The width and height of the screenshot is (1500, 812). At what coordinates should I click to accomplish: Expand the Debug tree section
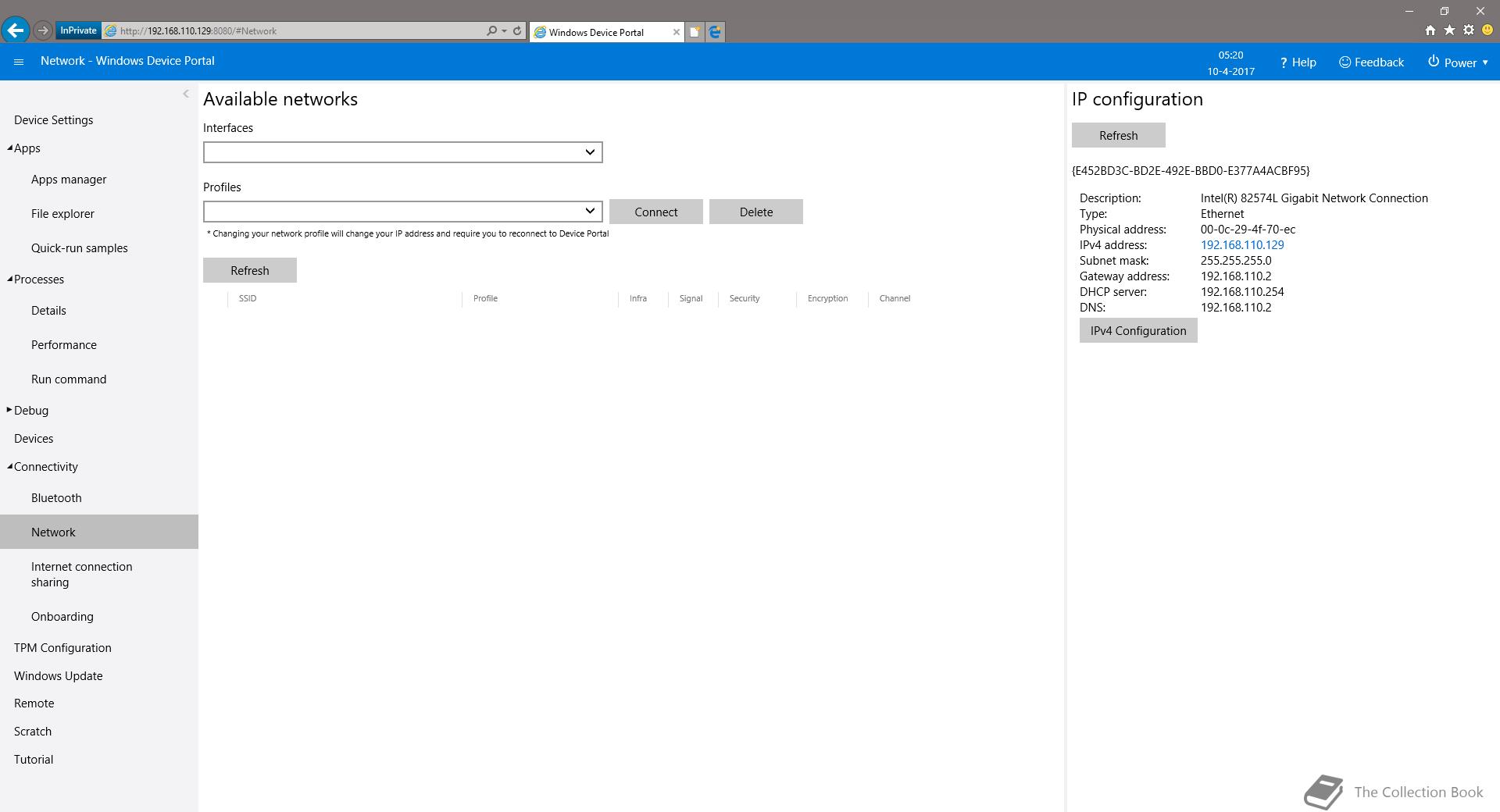[x=9, y=410]
